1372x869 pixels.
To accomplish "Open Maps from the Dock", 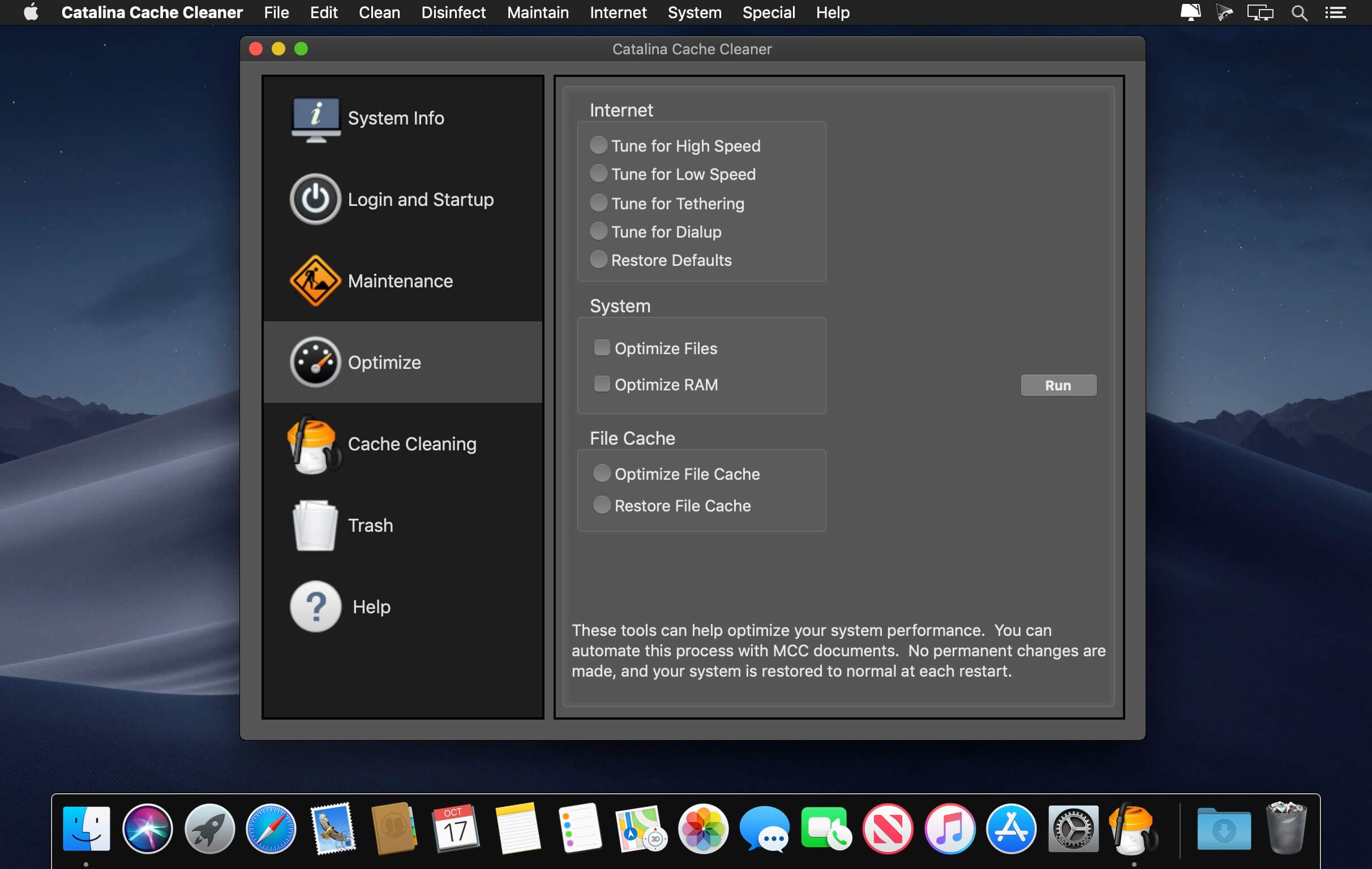I will click(641, 829).
